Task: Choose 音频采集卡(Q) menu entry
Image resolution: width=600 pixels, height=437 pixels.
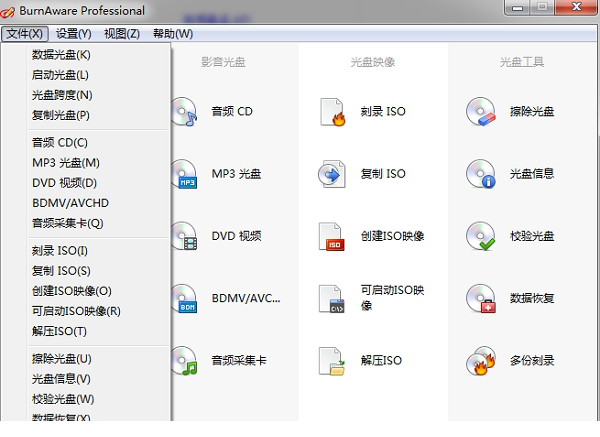Action: [x=67, y=223]
